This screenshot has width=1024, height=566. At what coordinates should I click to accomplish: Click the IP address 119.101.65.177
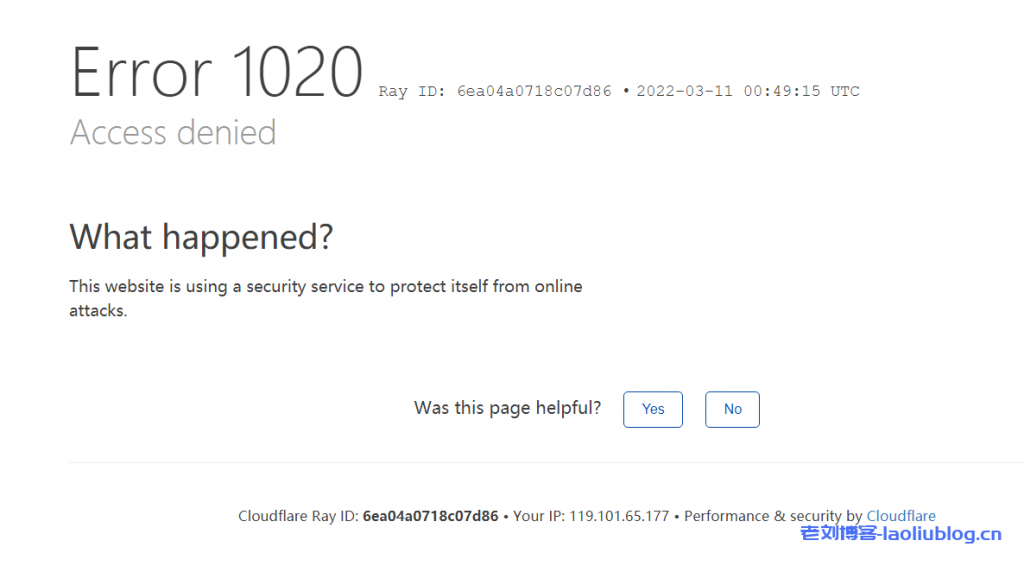(619, 516)
